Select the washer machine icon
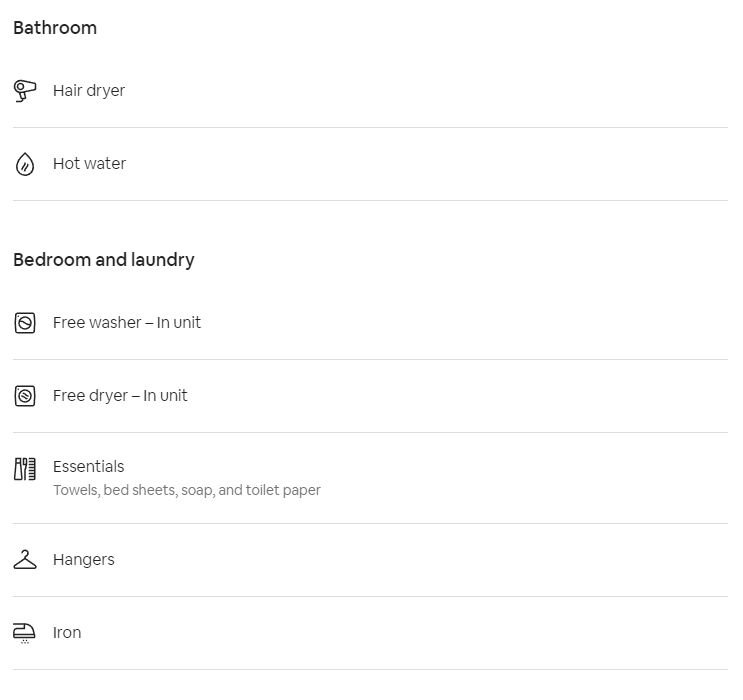Screen dimensions: 743x700 point(25,323)
